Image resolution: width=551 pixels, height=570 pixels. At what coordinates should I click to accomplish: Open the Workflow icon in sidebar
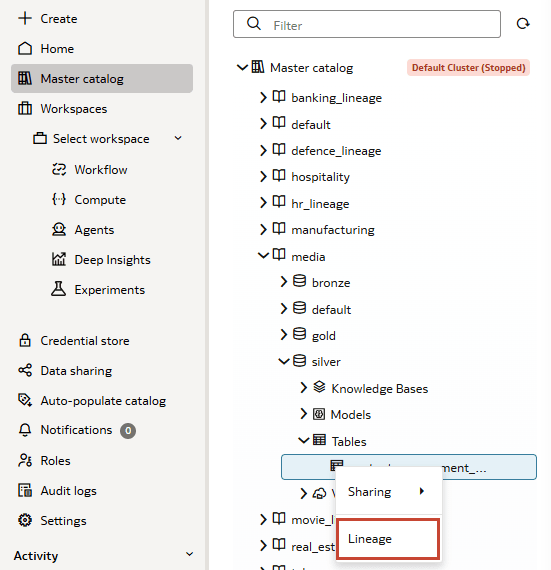[x=59, y=169]
